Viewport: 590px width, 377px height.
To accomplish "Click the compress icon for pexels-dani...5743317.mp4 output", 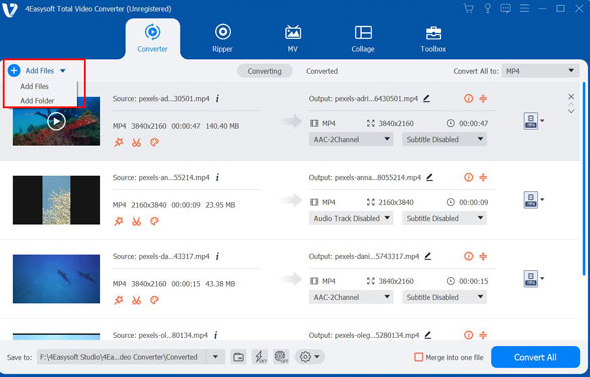I will [x=483, y=257].
